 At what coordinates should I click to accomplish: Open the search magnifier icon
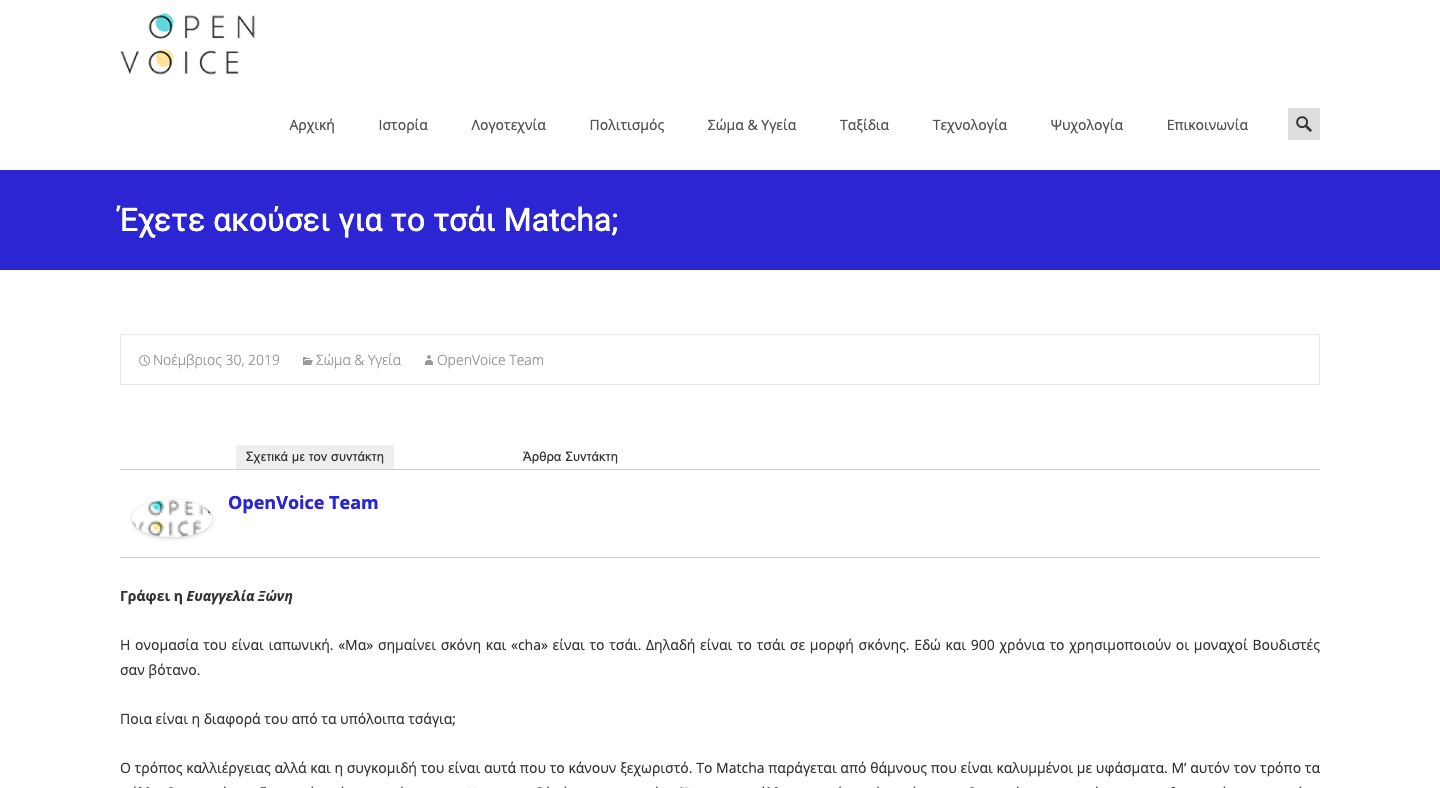pyautogui.click(x=1303, y=124)
